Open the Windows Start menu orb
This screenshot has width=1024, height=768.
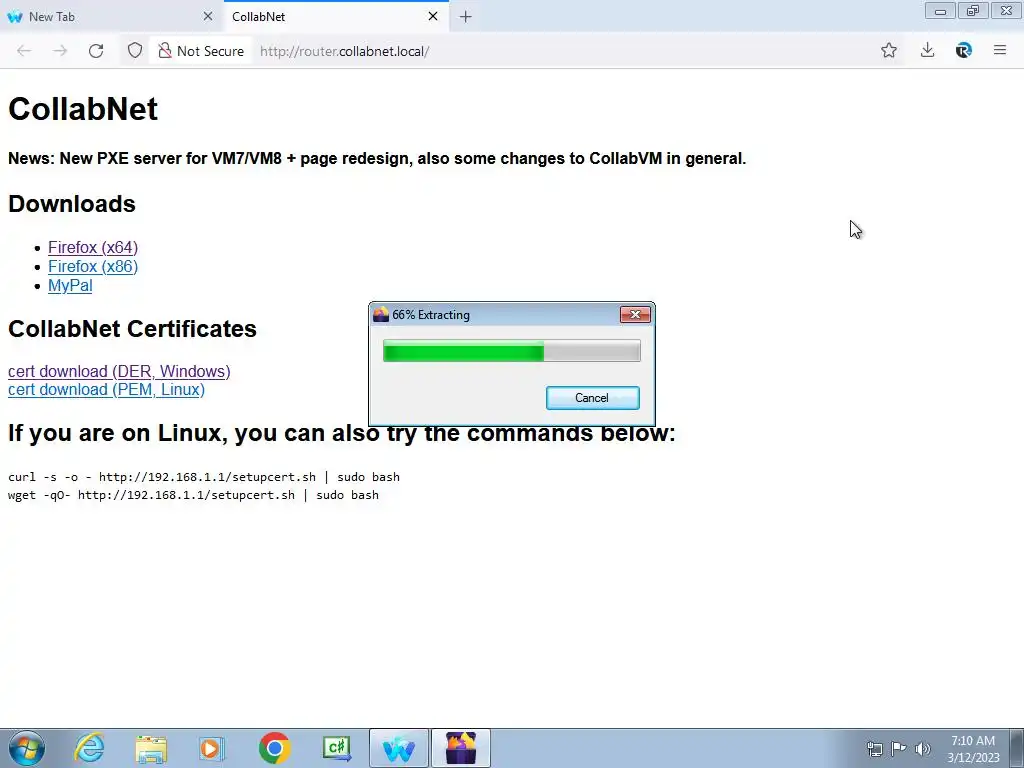click(x=27, y=748)
